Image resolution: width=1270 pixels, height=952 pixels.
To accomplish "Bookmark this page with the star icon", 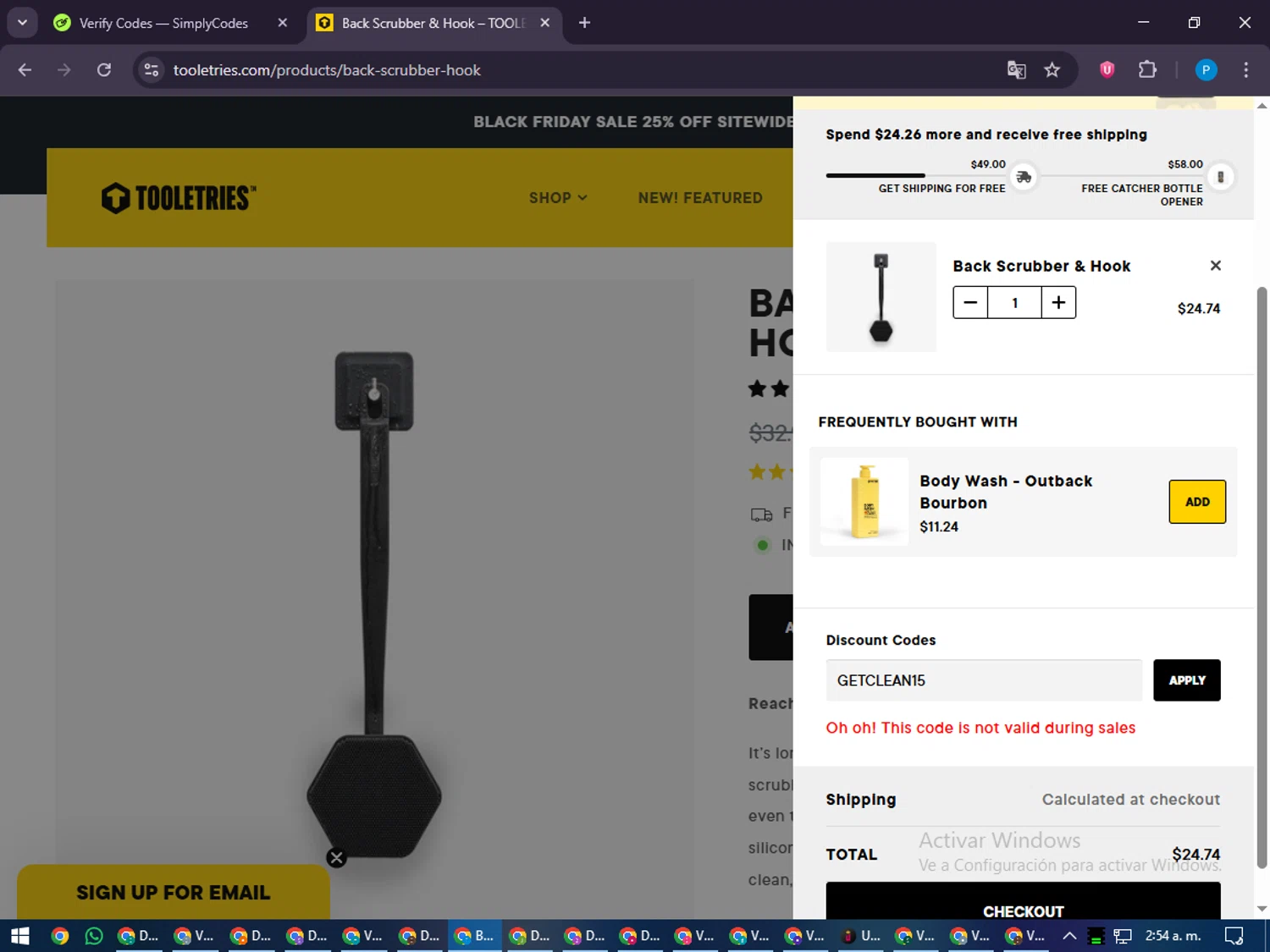I will pos(1052,70).
